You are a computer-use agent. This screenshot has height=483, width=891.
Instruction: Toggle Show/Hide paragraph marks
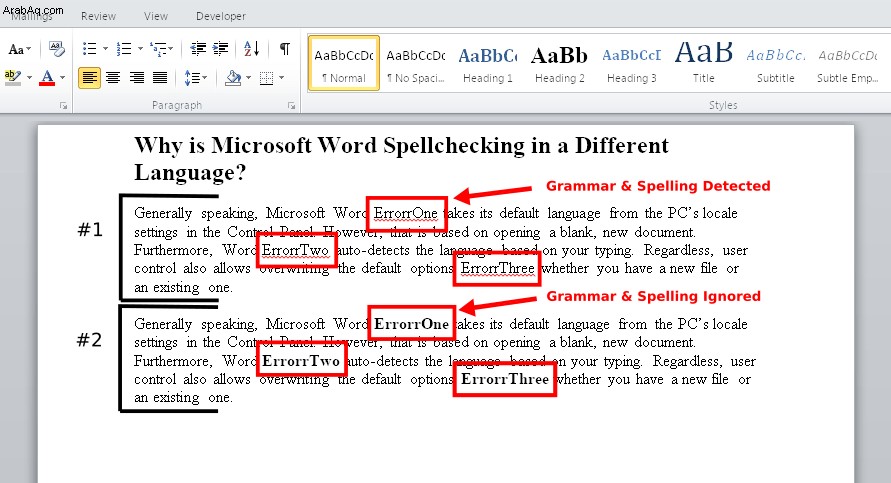[285, 49]
